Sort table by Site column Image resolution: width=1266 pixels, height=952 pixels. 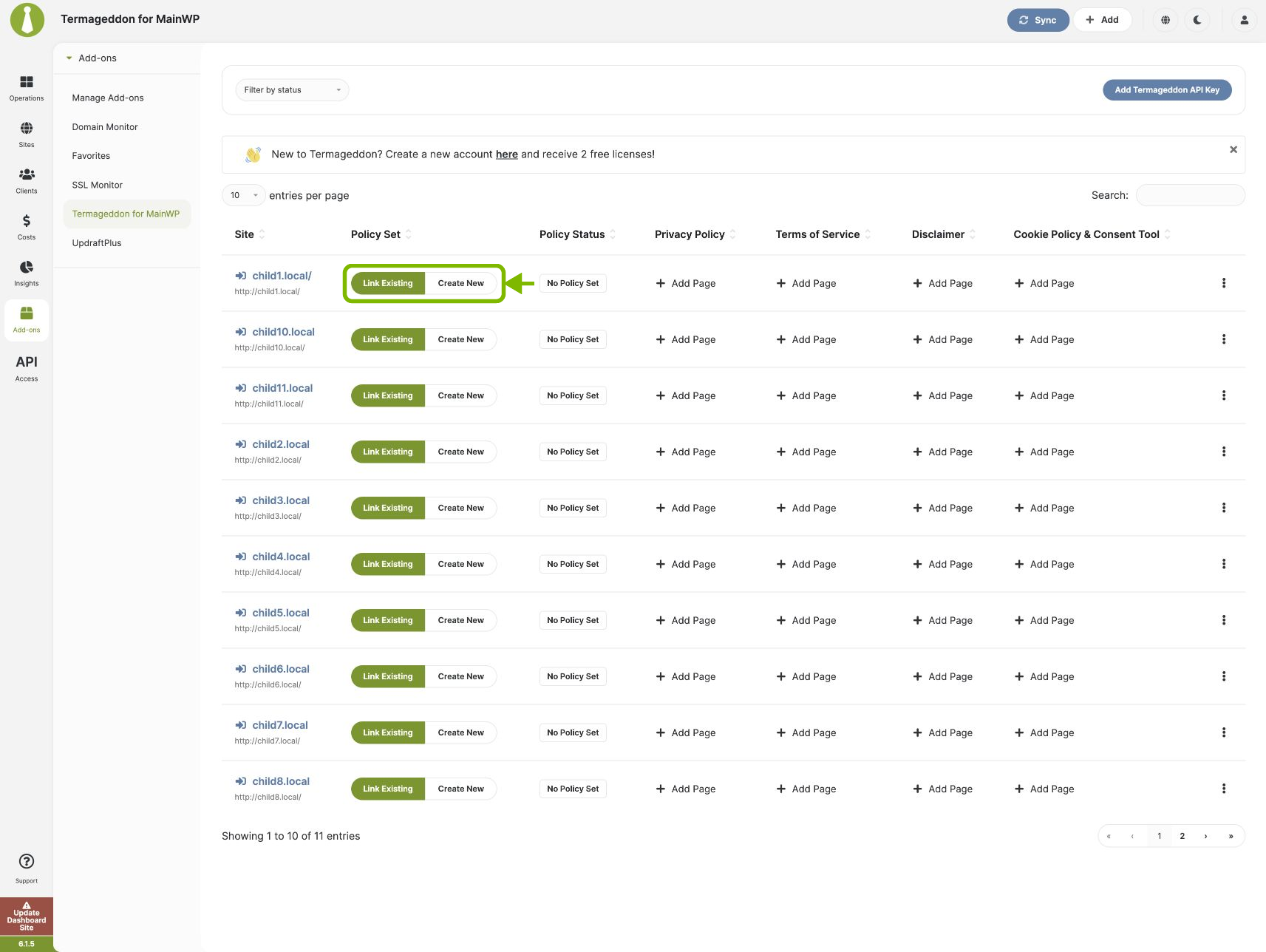[x=250, y=234]
